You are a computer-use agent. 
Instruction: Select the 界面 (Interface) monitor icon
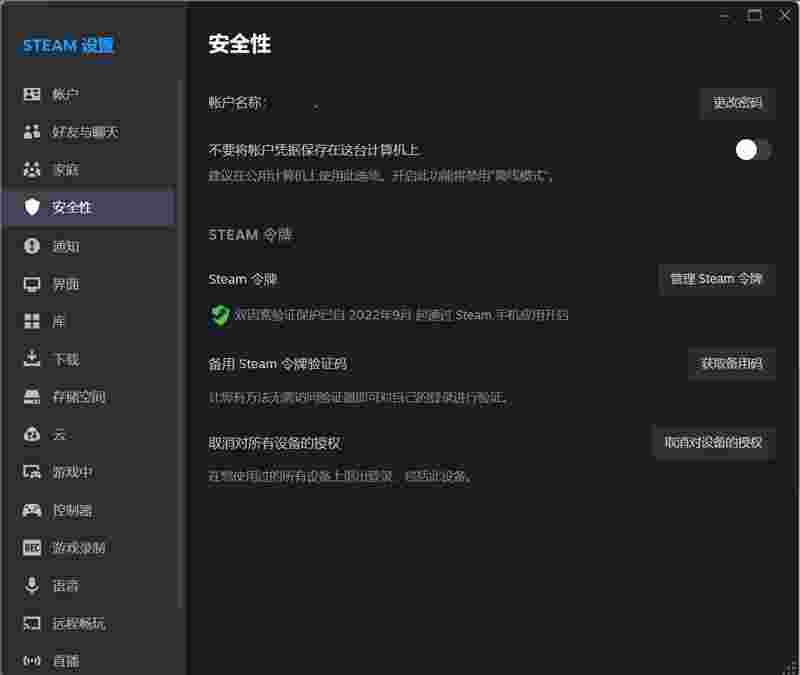[x=32, y=284]
